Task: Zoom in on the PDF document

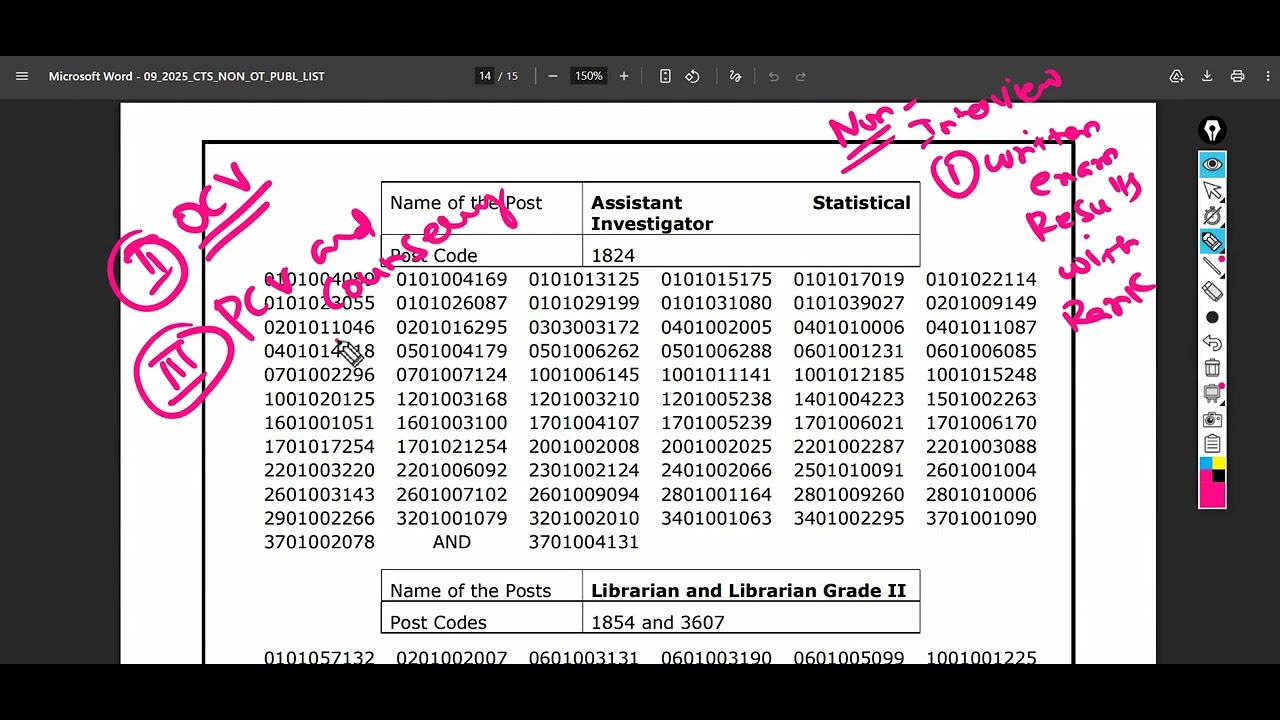Action: (x=624, y=76)
